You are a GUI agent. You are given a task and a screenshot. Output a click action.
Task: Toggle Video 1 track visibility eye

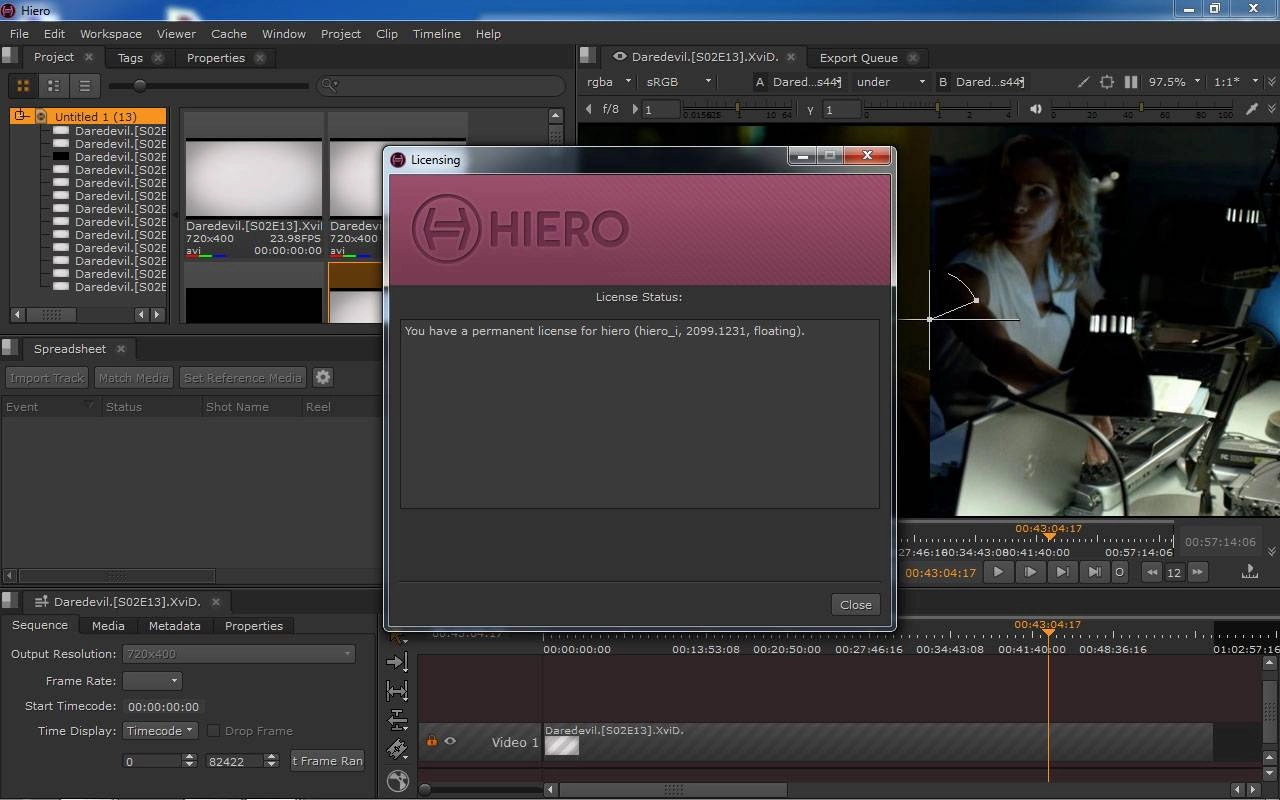[x=450, y=741]
